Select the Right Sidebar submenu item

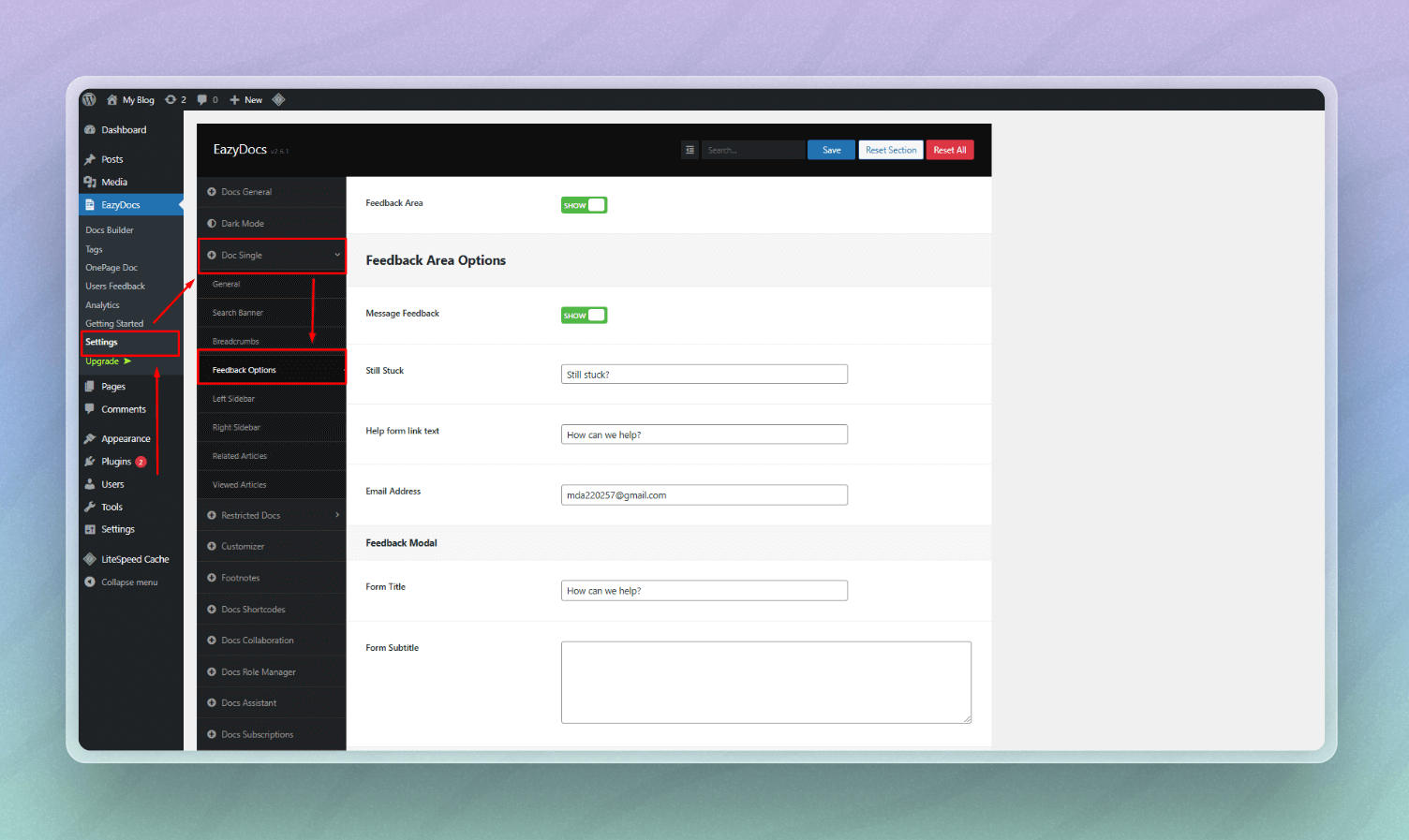coord(272,428)
